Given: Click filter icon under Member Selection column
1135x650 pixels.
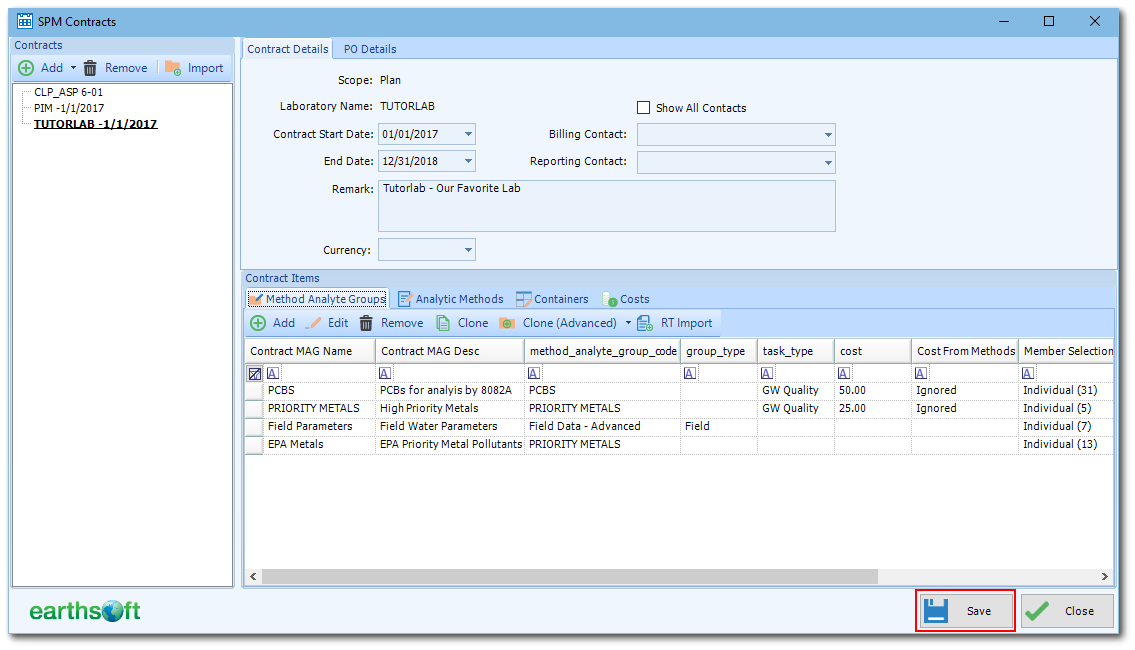Looking at the screenshot, I should click(1028, 373).
